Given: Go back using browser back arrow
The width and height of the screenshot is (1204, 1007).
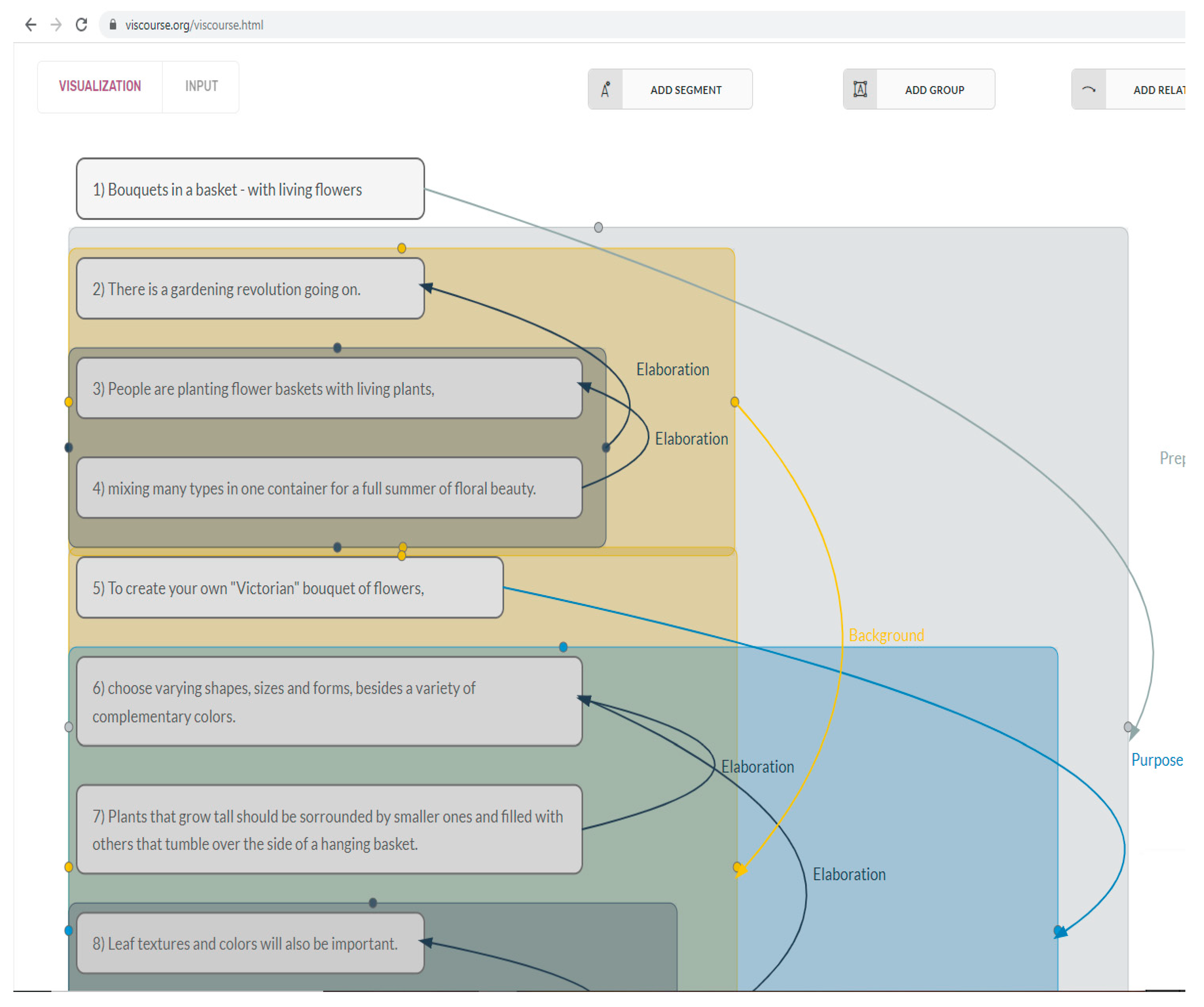Looking at the screenshot, I should coord(31,25).
